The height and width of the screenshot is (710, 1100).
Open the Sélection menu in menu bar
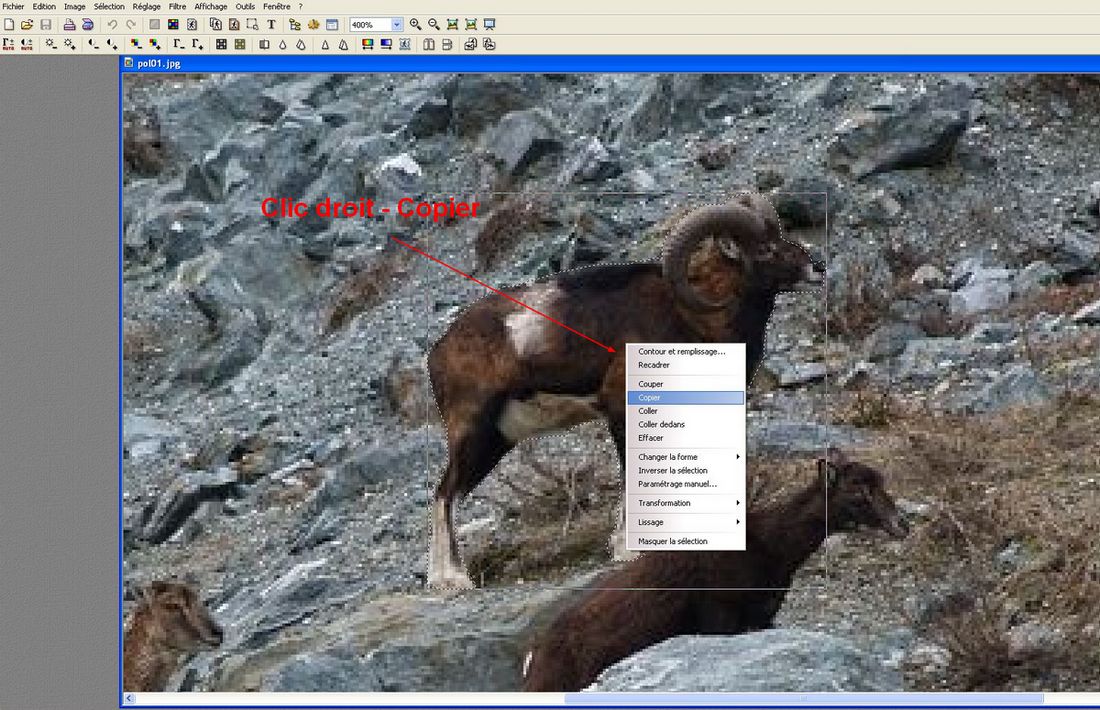click(109, 6)
